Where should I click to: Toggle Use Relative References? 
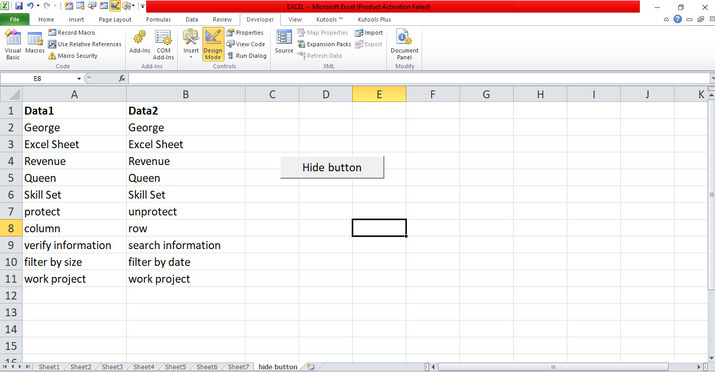point(85,44)
